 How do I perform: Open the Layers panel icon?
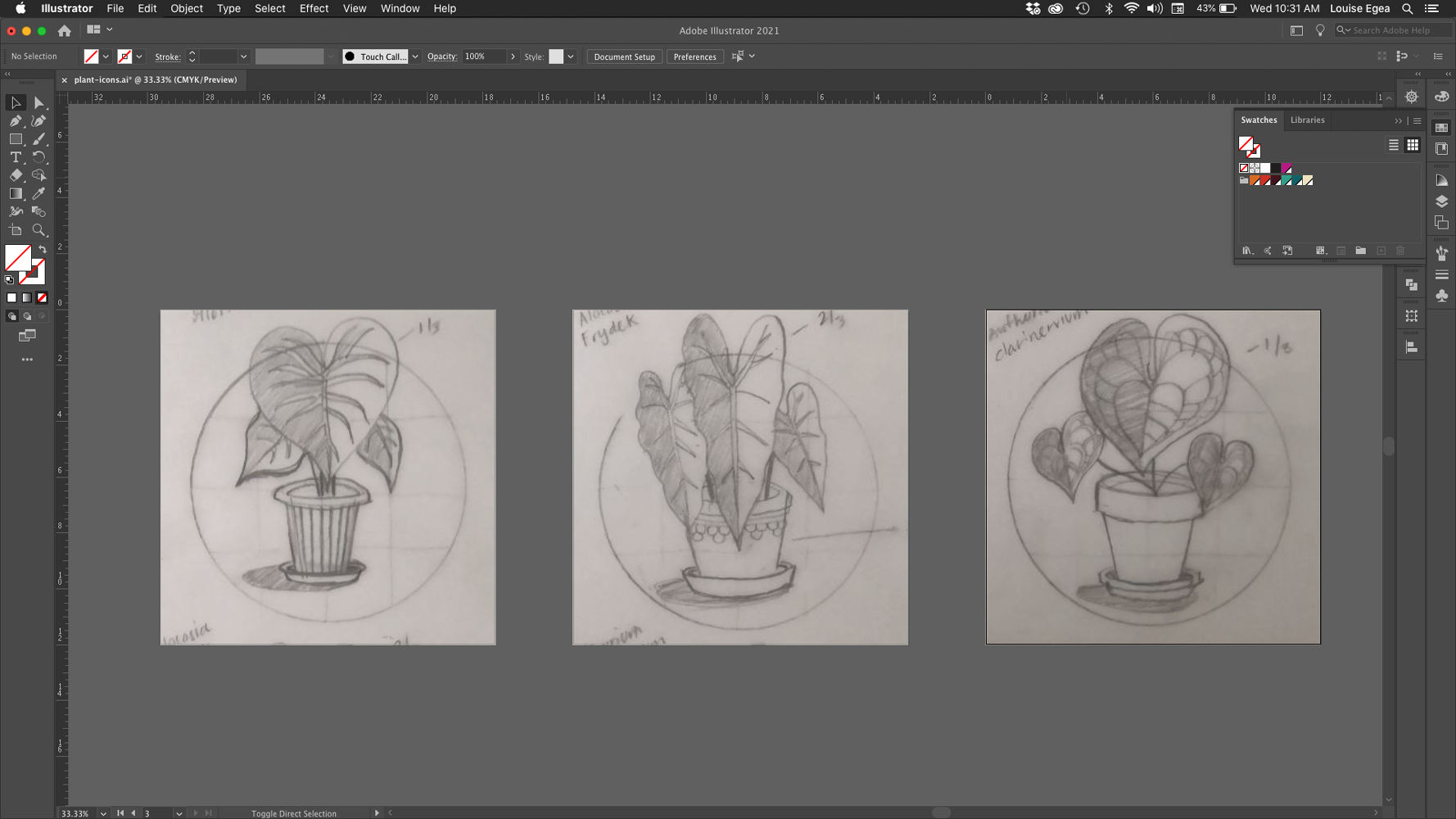click(1441, 201)
